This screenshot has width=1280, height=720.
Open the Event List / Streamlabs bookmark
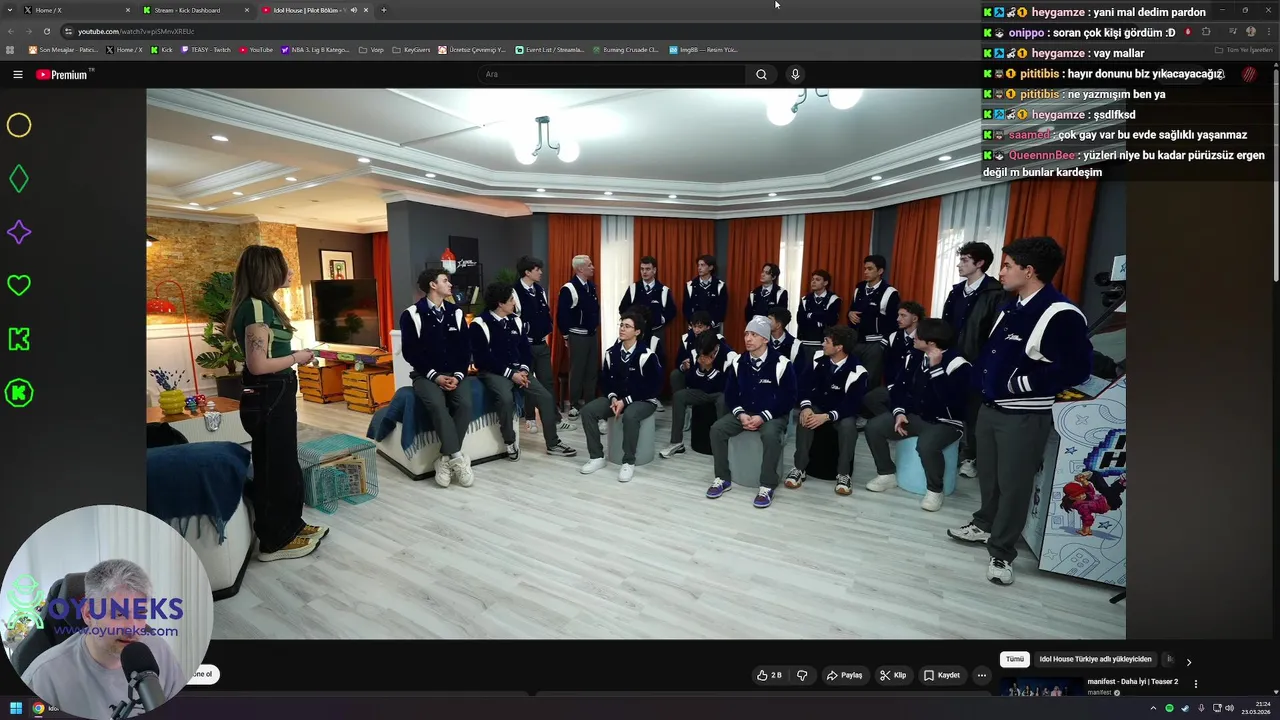point(550,49)
